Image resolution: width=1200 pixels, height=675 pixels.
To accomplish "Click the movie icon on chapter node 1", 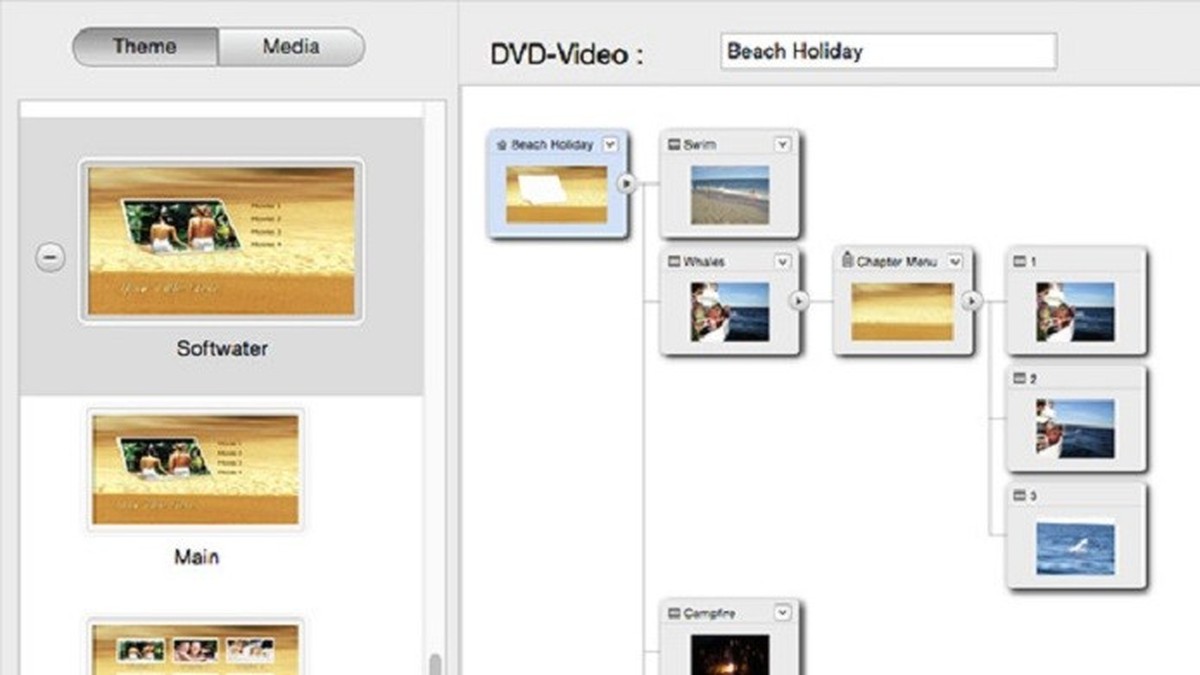I will point(1021,258).
